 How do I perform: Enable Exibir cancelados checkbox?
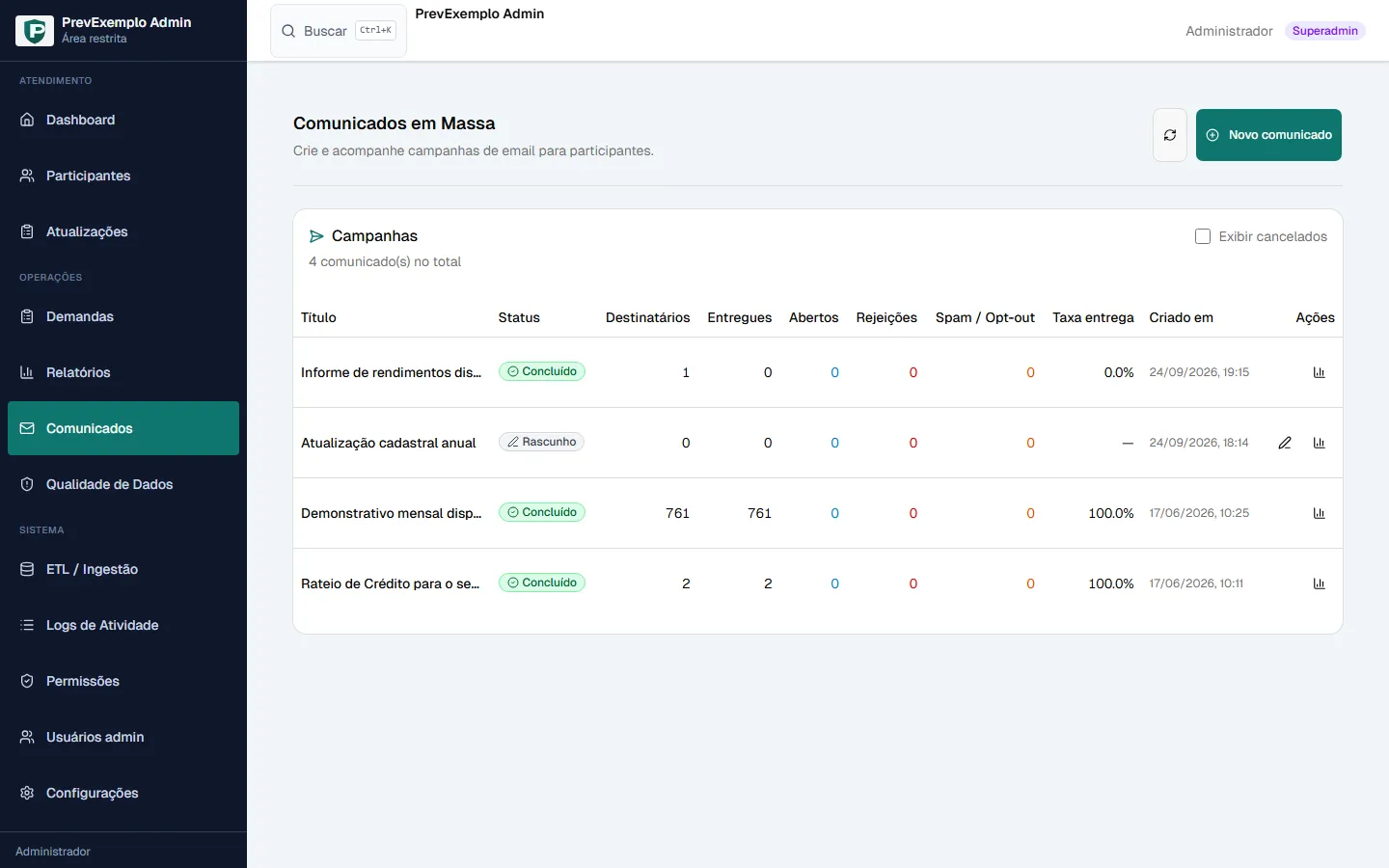tap(1203, 236)
